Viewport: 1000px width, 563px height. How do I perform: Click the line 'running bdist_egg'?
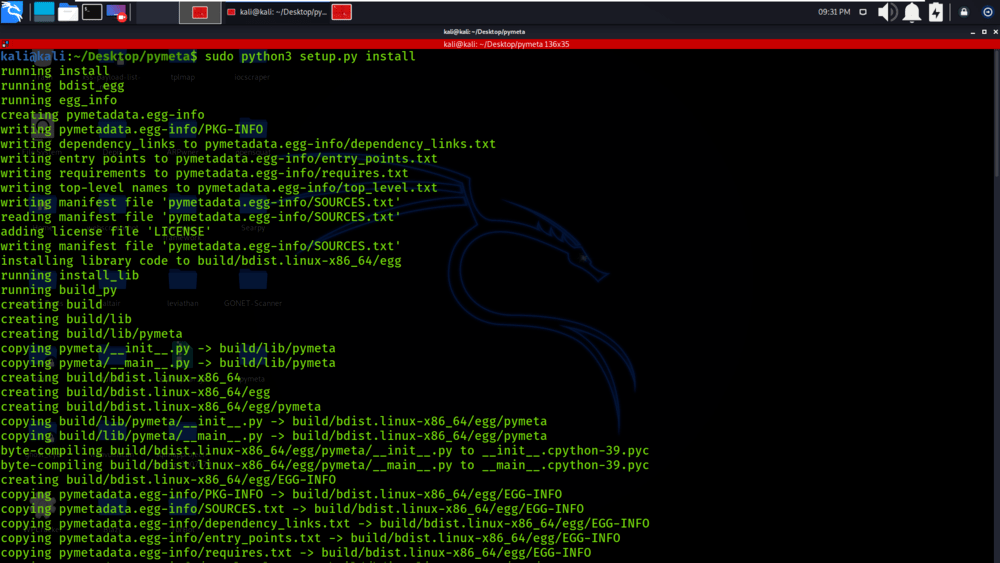tap(62, 86)
